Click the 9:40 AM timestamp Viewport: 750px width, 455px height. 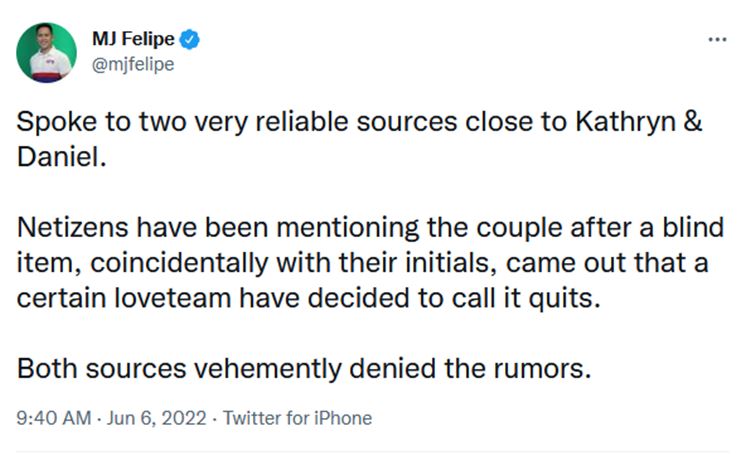[x=54, y=418]
